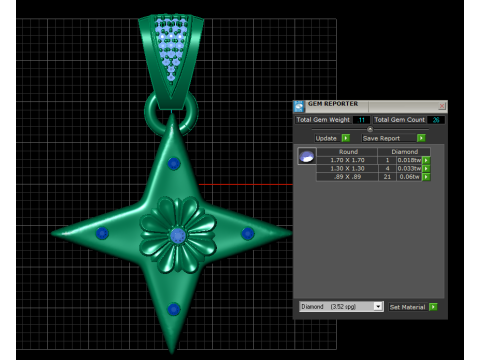Click the 0.06tw weight cell
The height and width of the screenshot is (360, 480).
409,177
